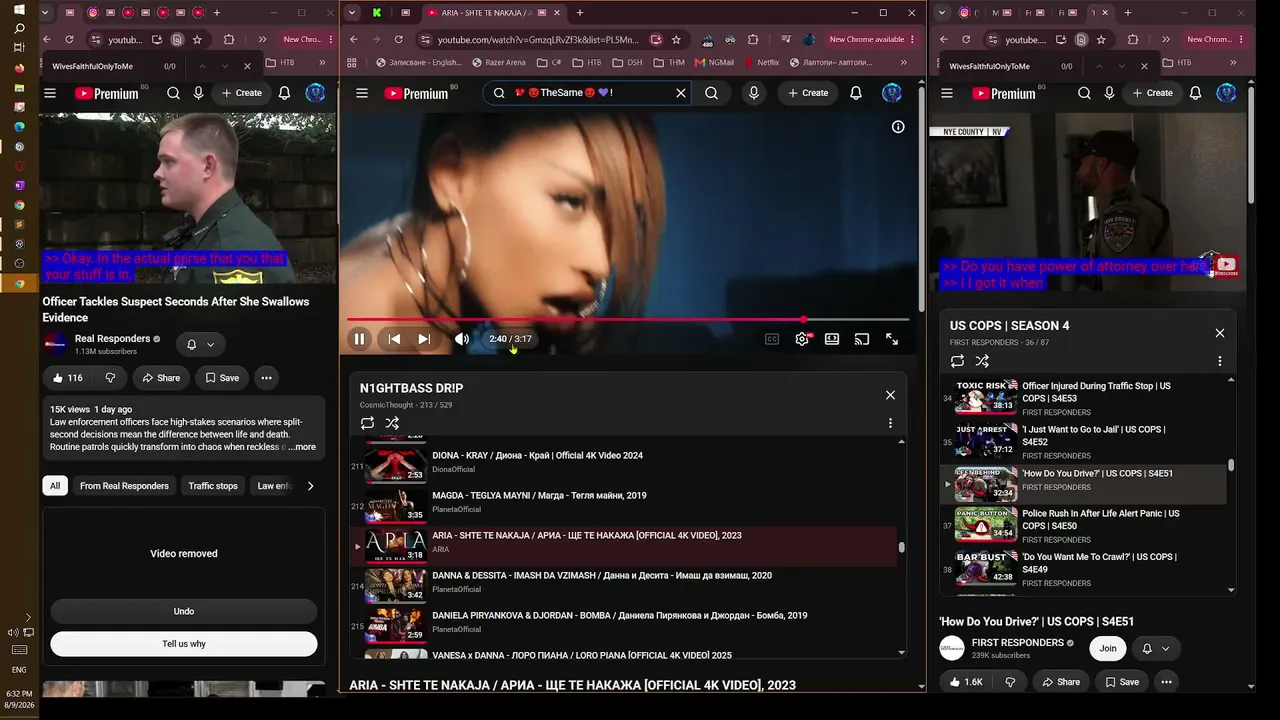Open Real Responders channel link

(x=112, y=339)
